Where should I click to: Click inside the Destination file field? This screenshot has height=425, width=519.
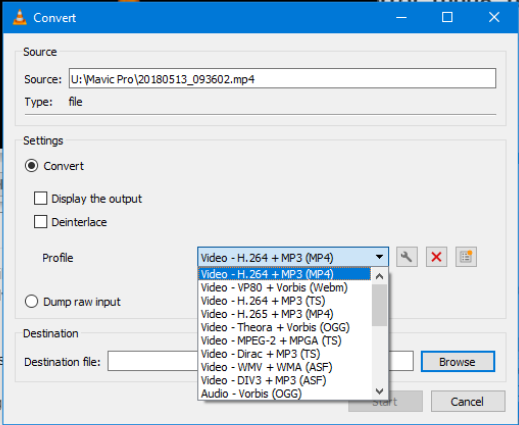pyautogui.click(x=260, y=361)
